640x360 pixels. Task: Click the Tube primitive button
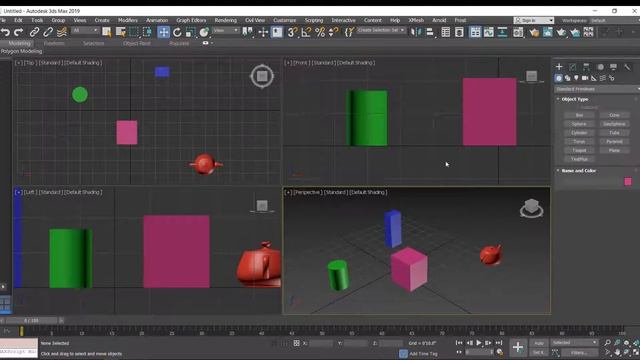point(614,133)
